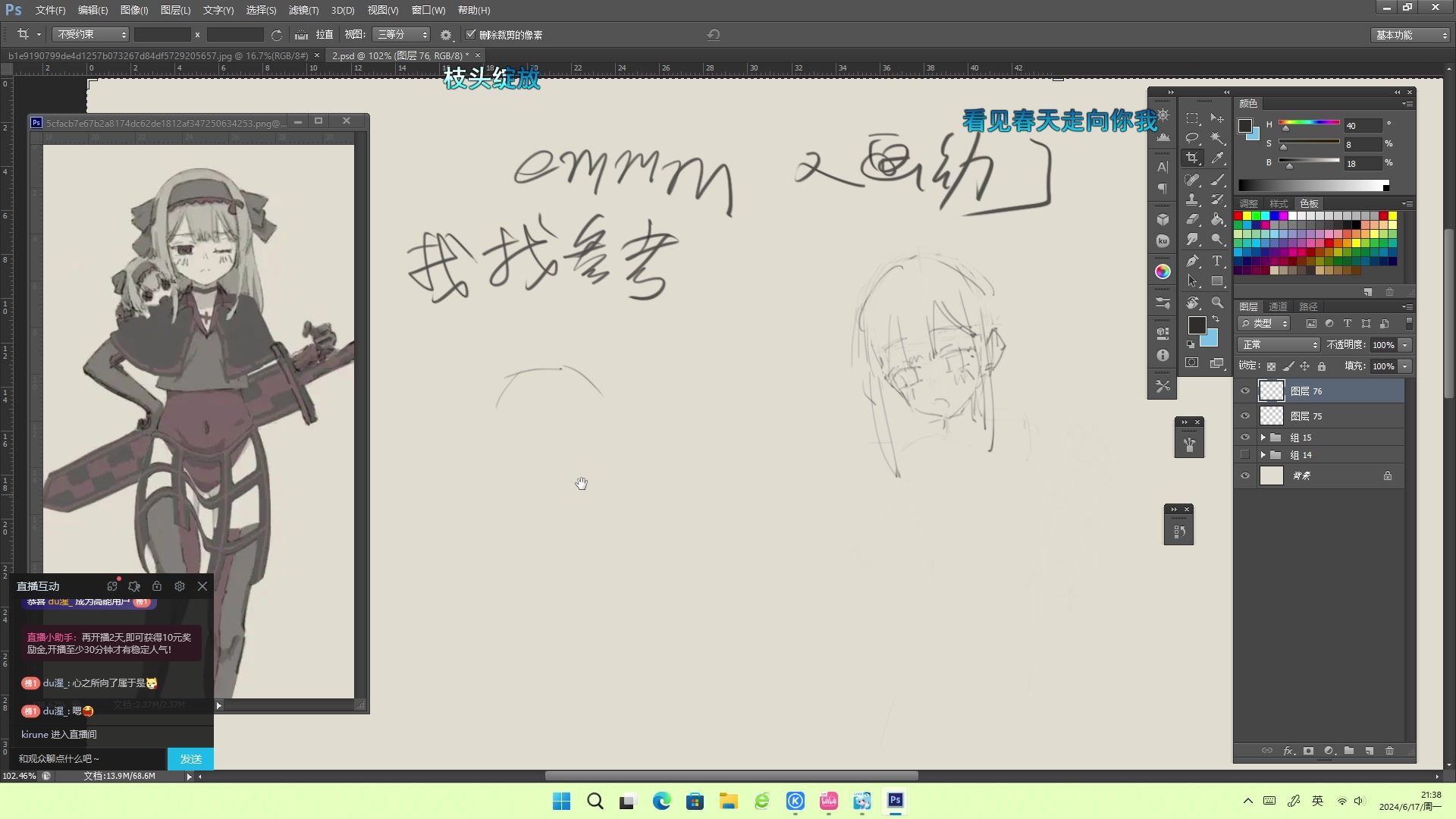Screen dimensions: 1456x819
Task: Toggle lock position icon
Action: coord(1304,366)
